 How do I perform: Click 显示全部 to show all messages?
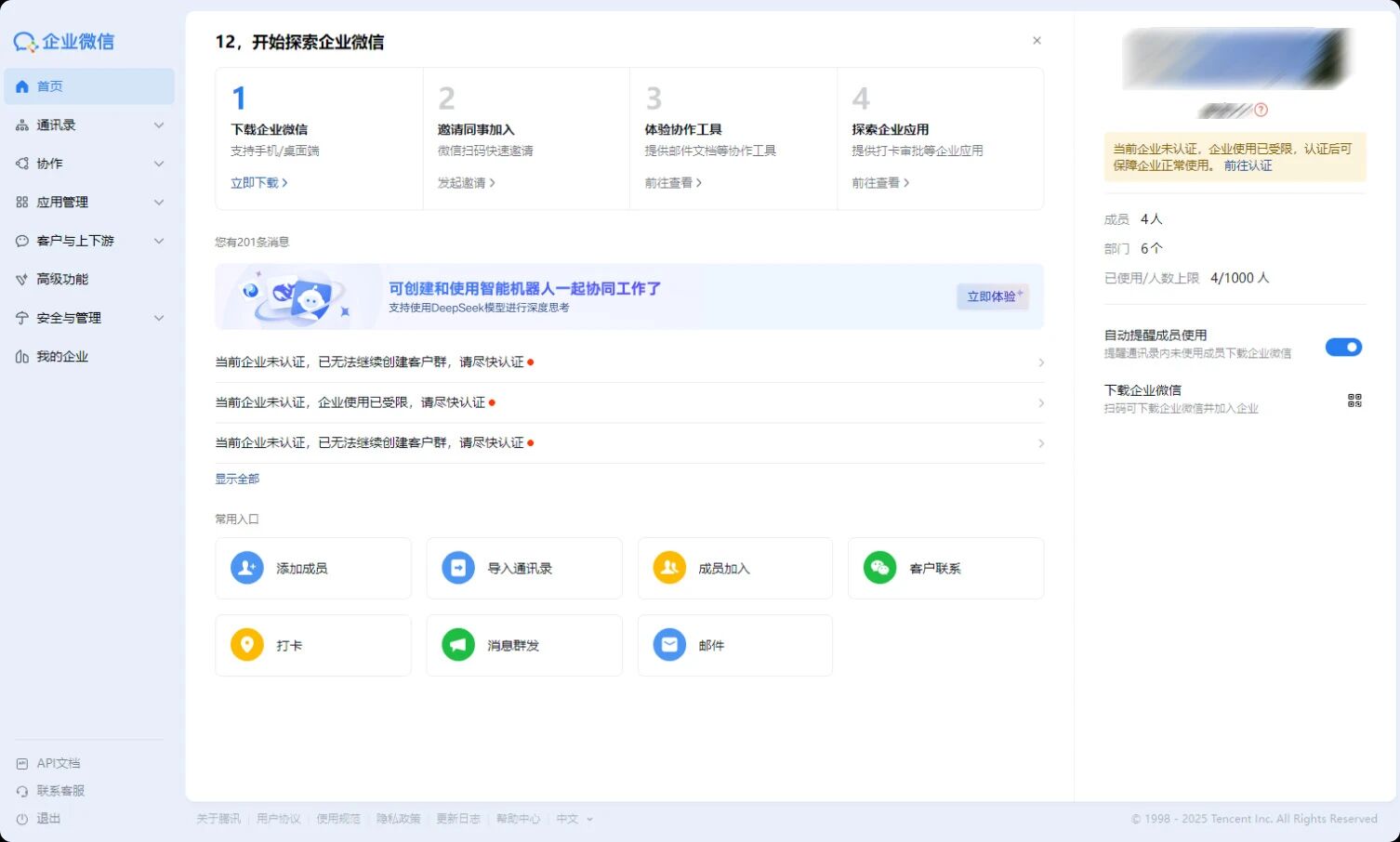(x=237, y=479)
